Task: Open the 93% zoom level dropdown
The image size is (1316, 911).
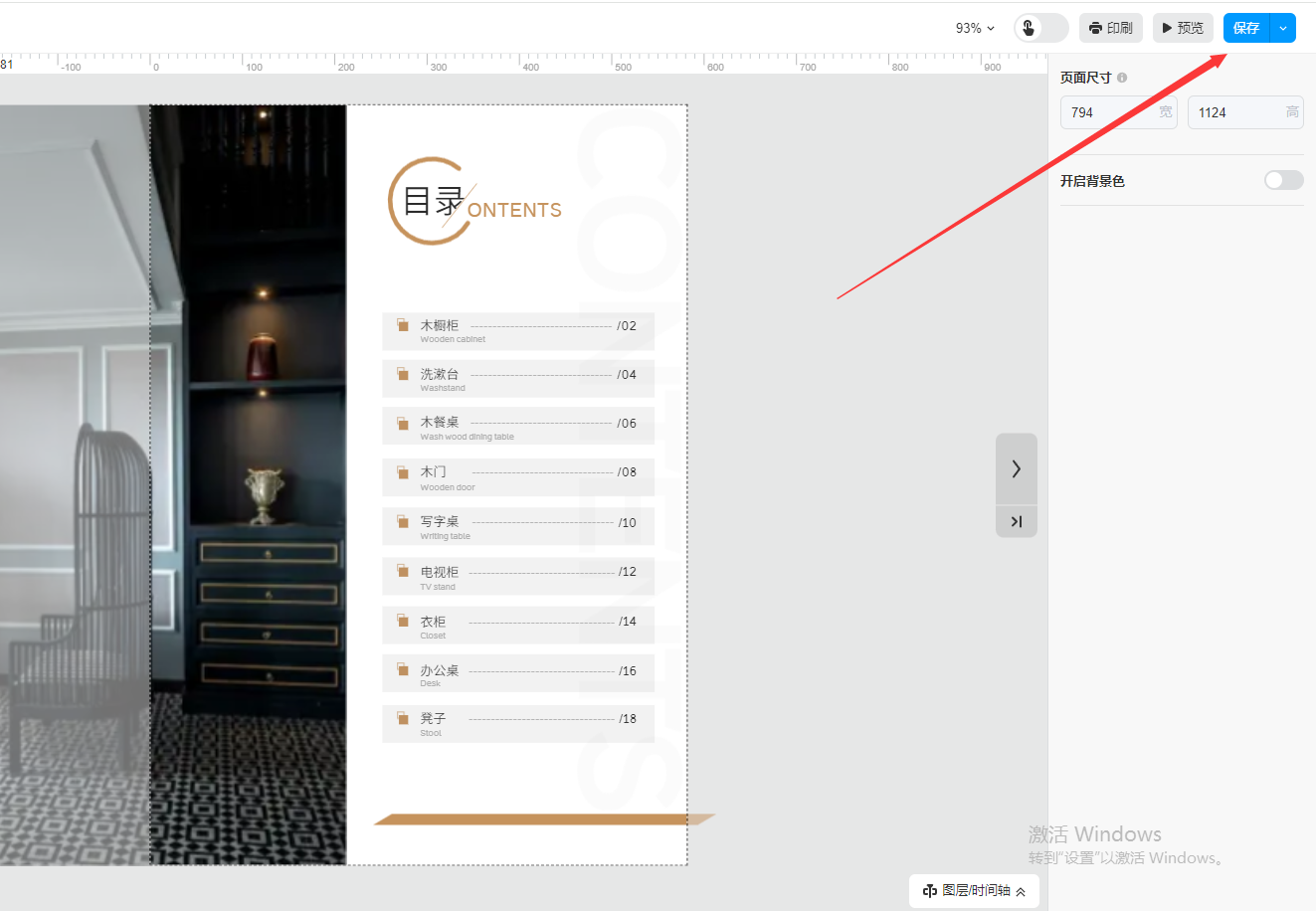Action: [x=975, y=28]
